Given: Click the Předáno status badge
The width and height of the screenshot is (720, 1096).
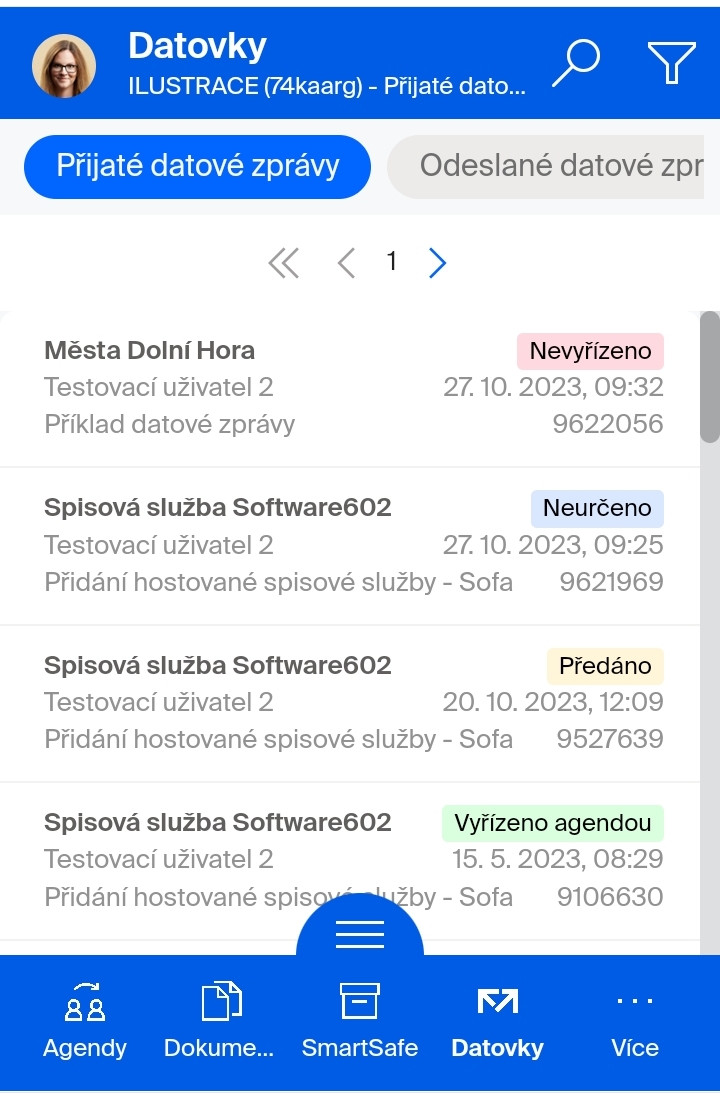Looking at the screenshot, I should 605,666.
